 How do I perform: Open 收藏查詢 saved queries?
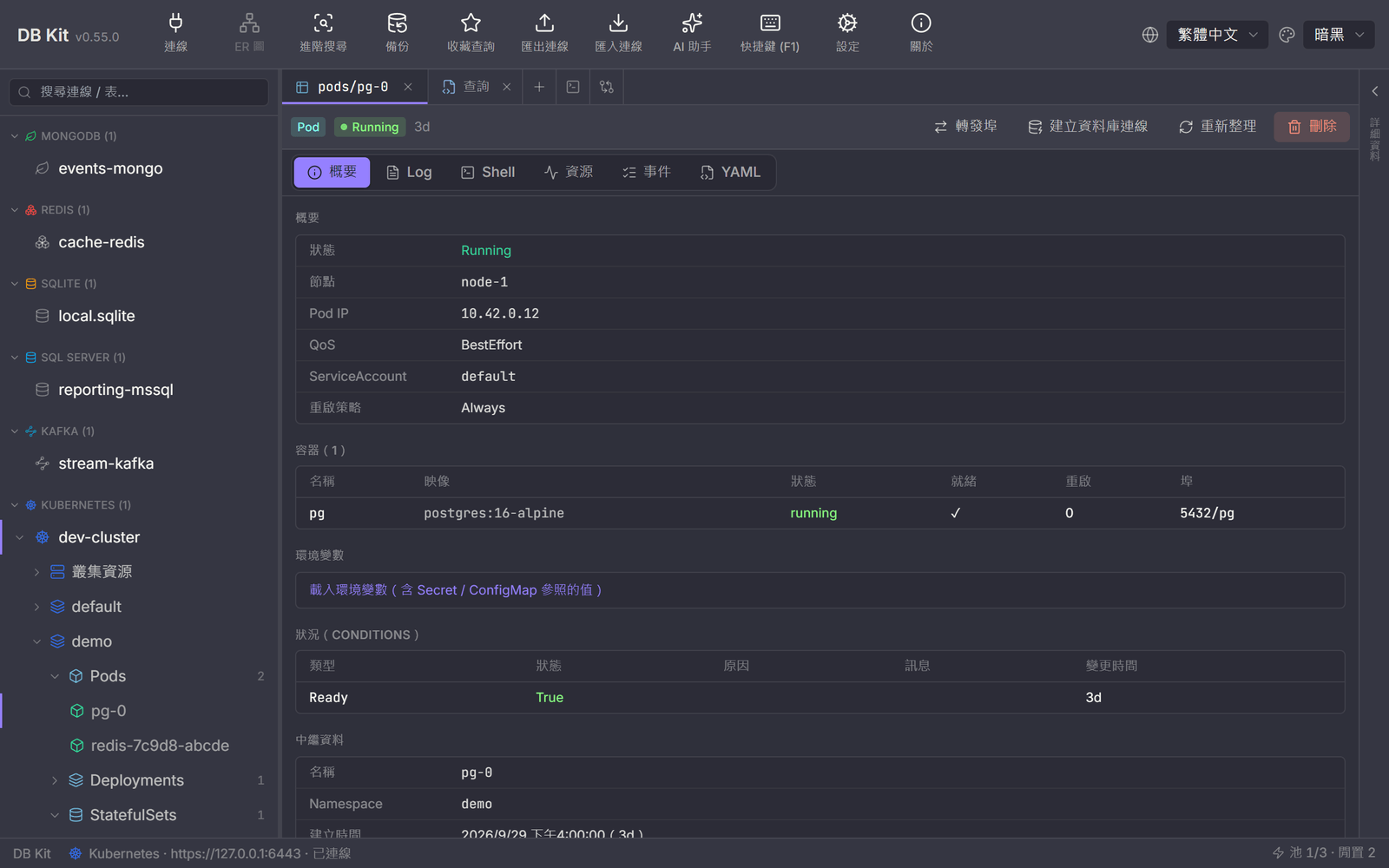[471, 33]
